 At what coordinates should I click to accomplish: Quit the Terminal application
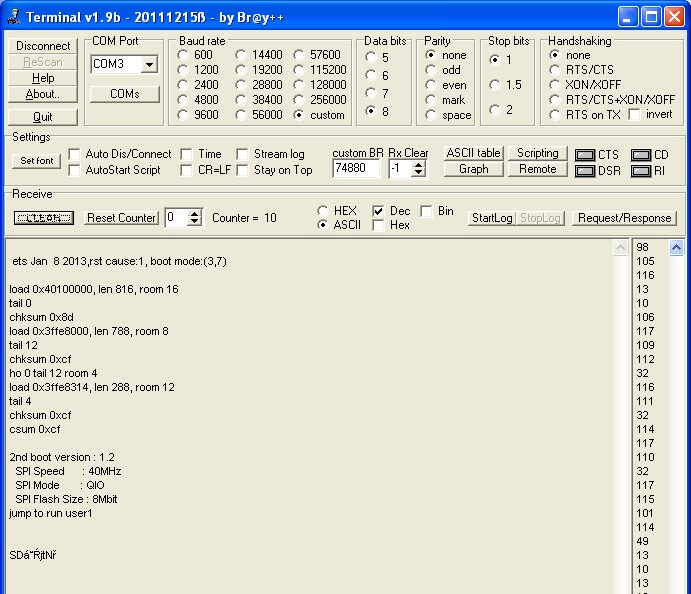point(43,117)
